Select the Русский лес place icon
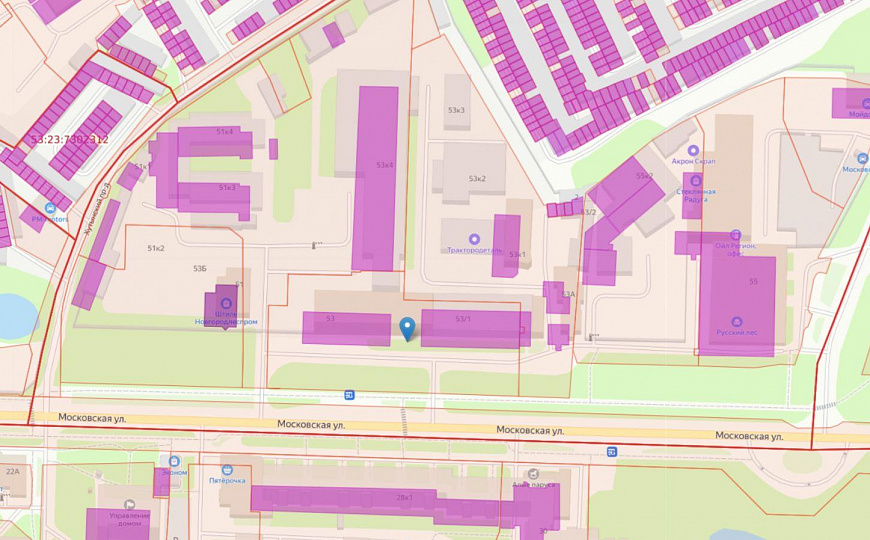 [737, 322]
